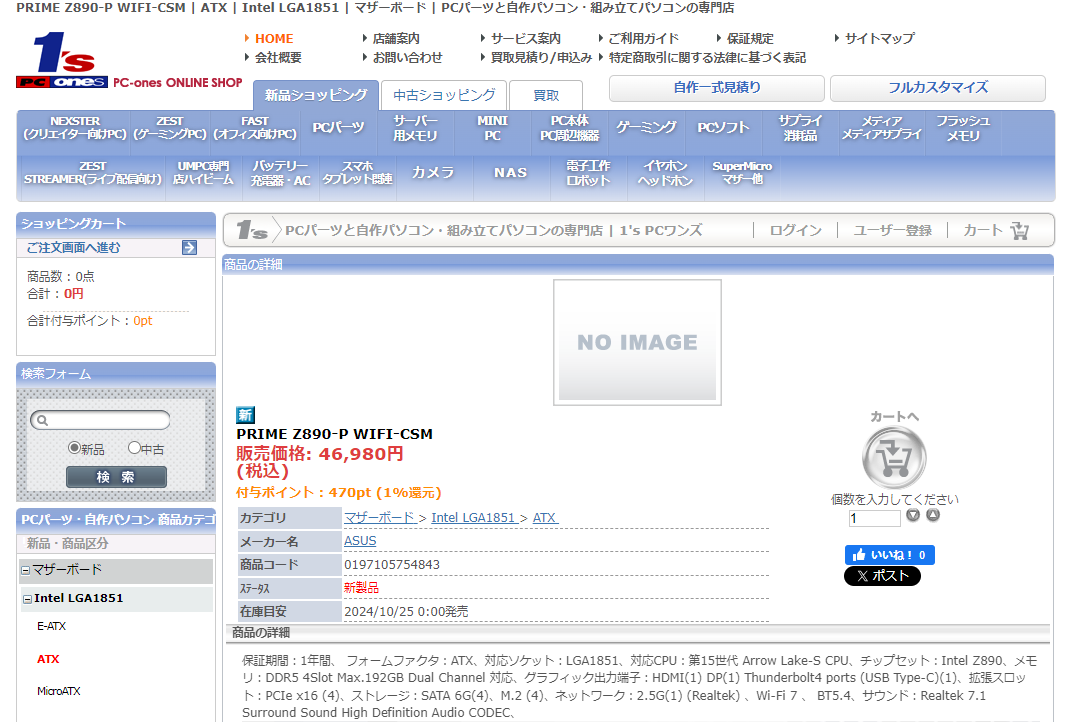This screenshot has width=1073, height=722.
Task: Click the arrow icon beside ご注文画面へ進む
Action: click(x=190, y=248)
